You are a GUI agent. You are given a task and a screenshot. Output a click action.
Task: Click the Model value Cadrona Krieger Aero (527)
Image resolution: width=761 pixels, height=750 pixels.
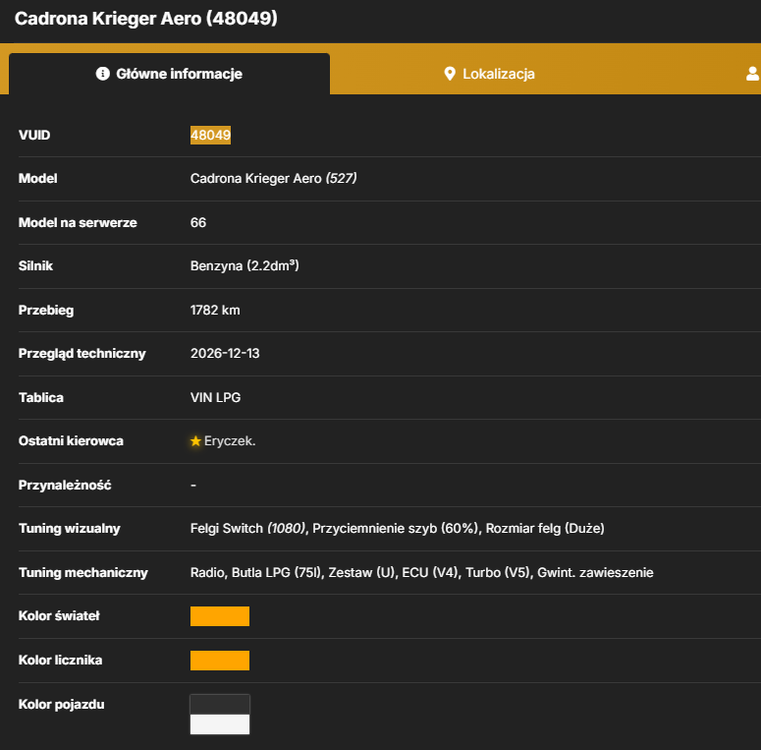274,179
